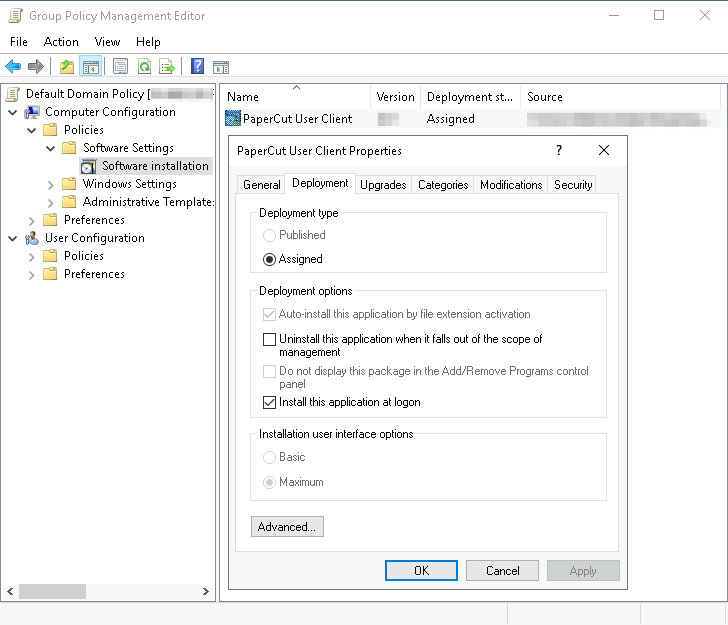Click the Back arrow toolbar icon

click(x=13, y=67)
